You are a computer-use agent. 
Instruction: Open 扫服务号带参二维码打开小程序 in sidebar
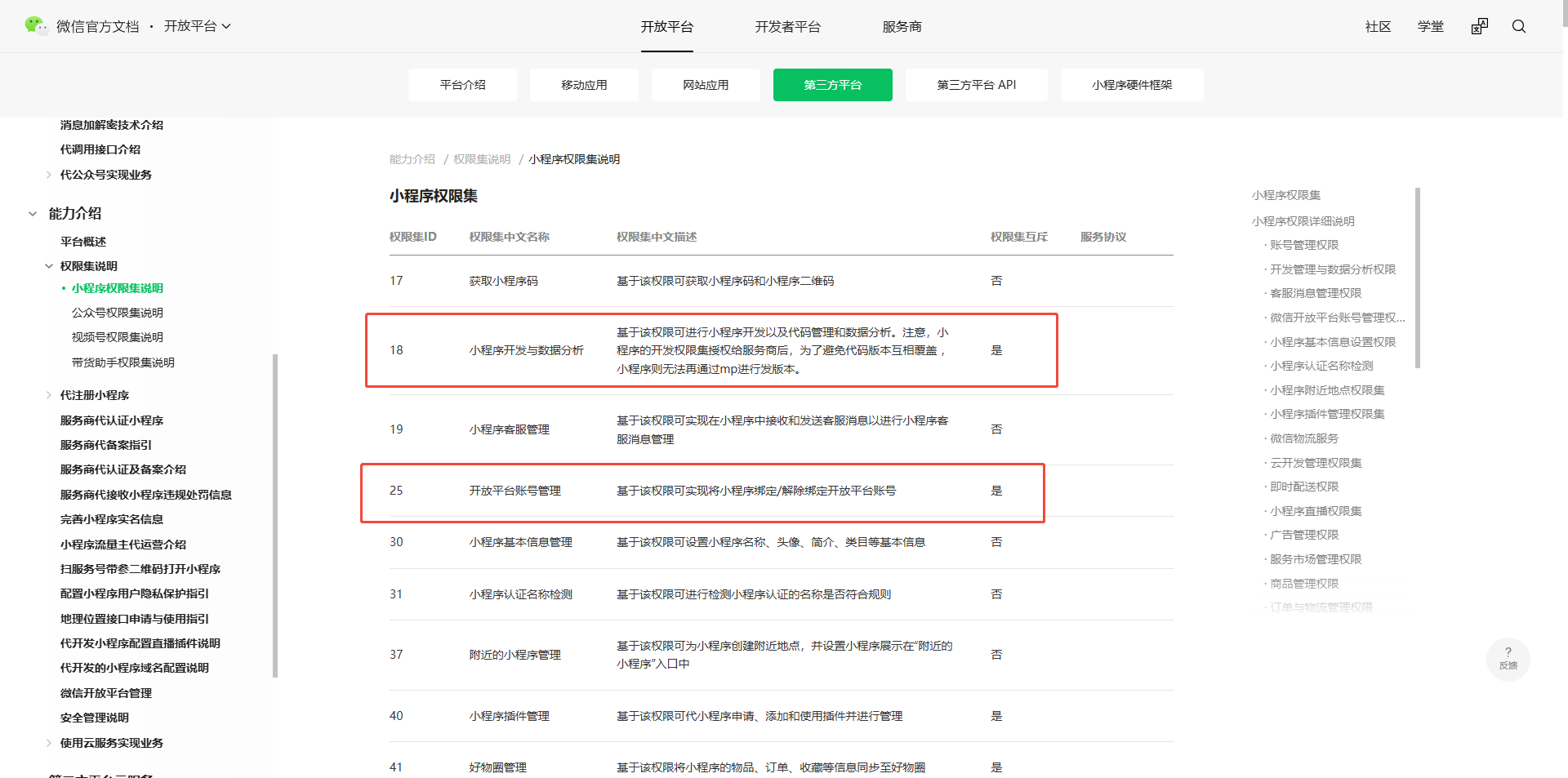pyautogui.click(x=140, y=569)
